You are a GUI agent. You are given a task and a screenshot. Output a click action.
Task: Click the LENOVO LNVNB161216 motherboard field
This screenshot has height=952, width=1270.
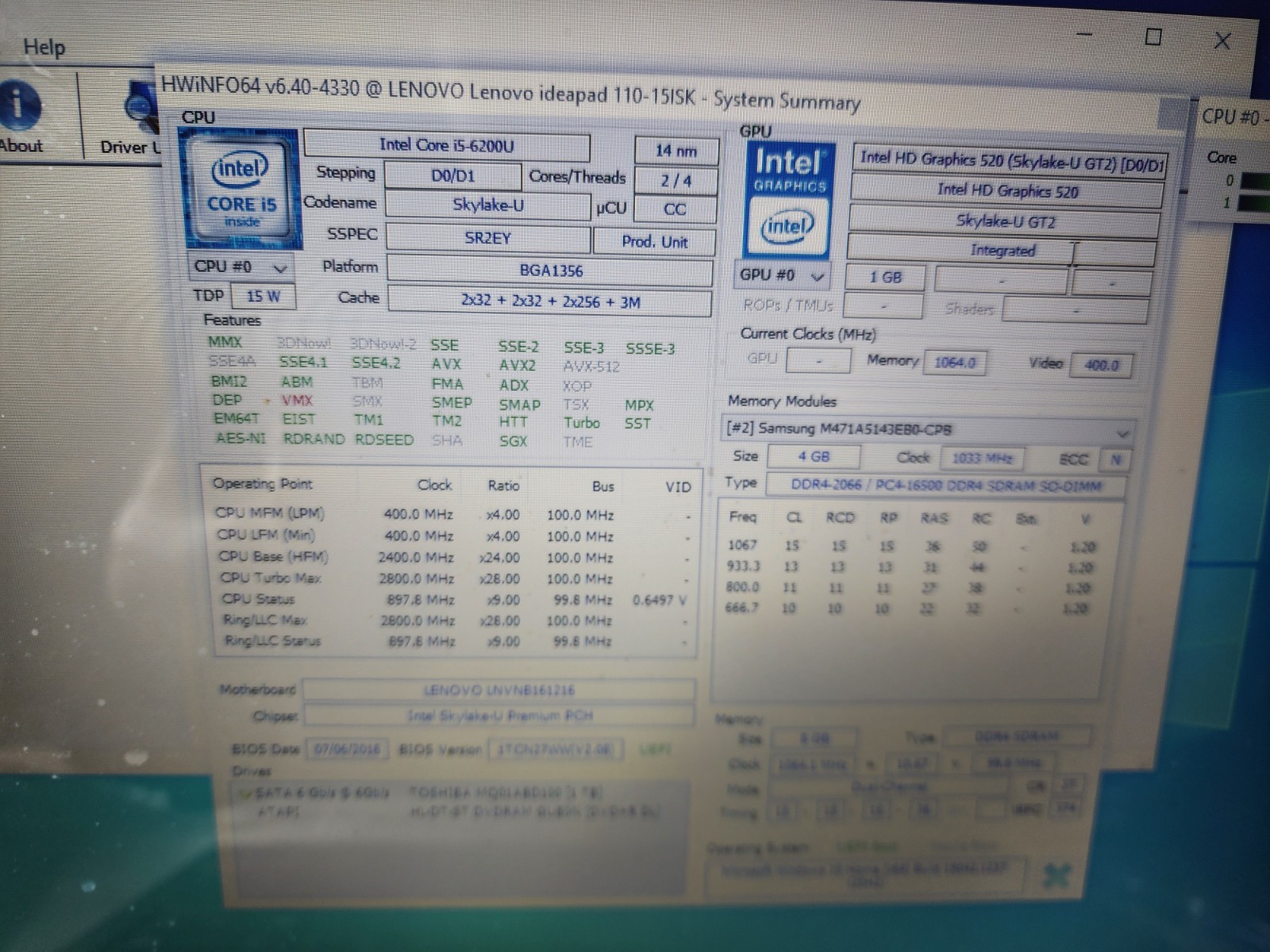[498, 690]
